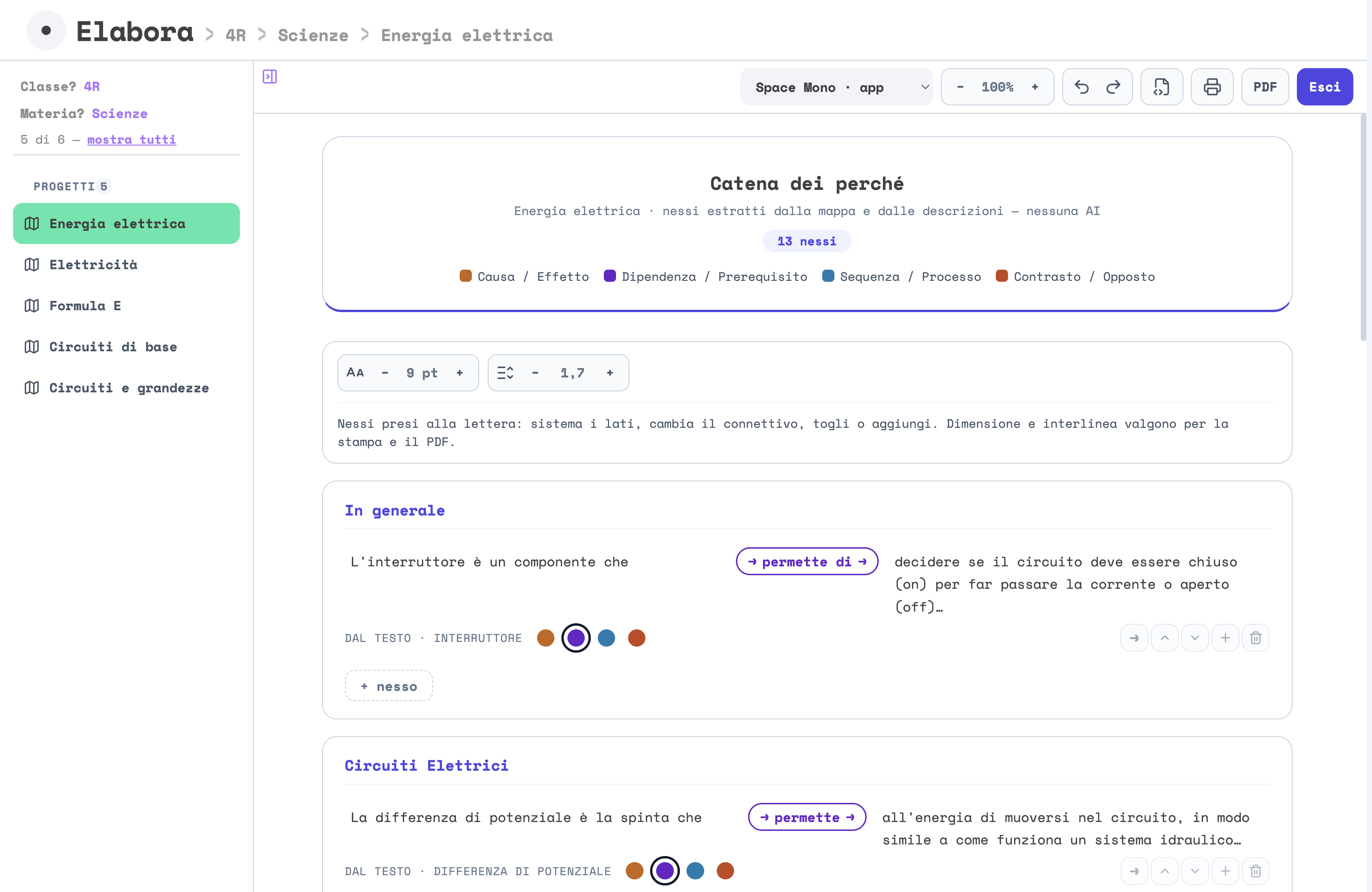Open the Circuiti e grandezze project
1372x892 pixels.
pos(126,388)
